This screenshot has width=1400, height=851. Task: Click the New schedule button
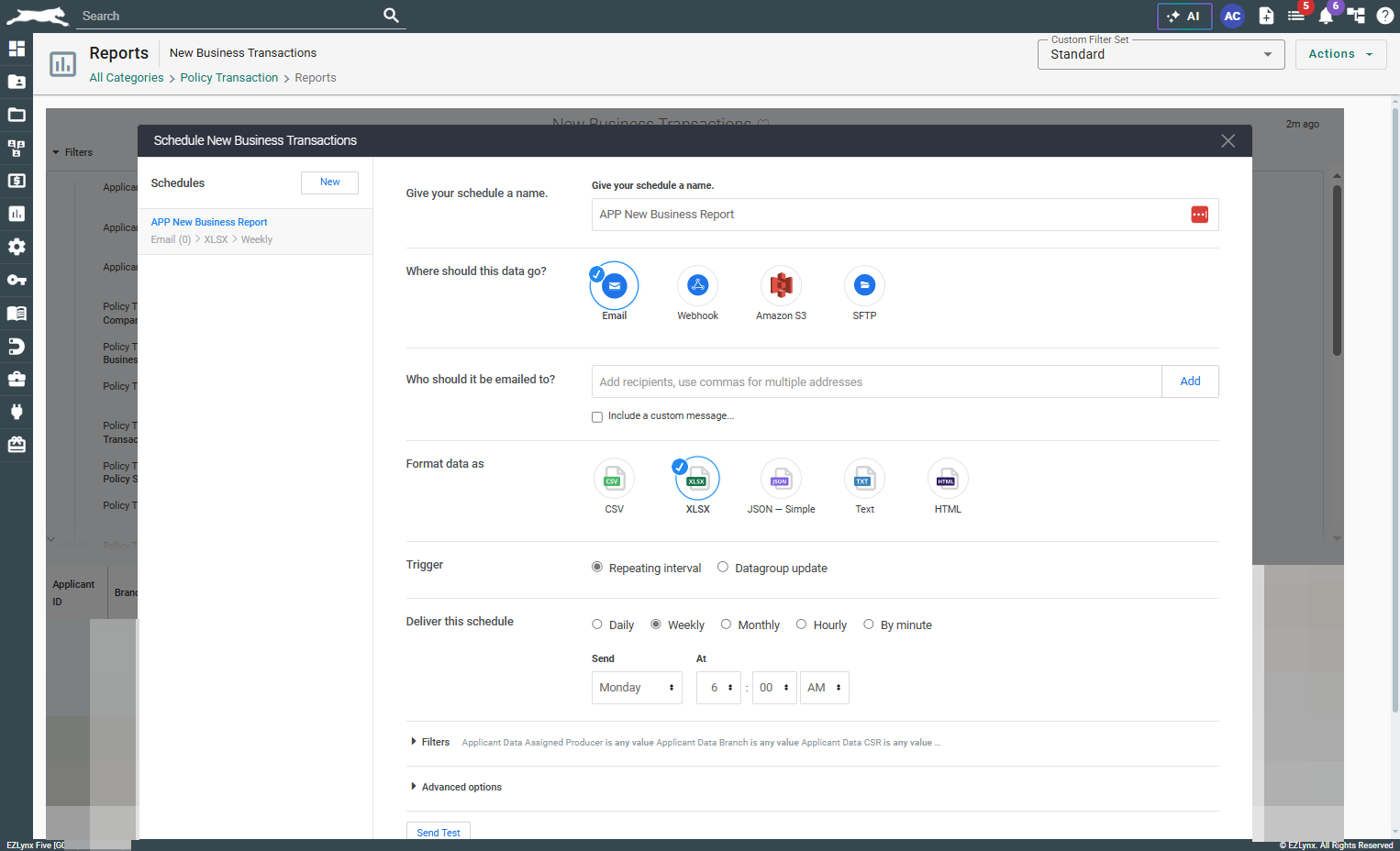329,182
